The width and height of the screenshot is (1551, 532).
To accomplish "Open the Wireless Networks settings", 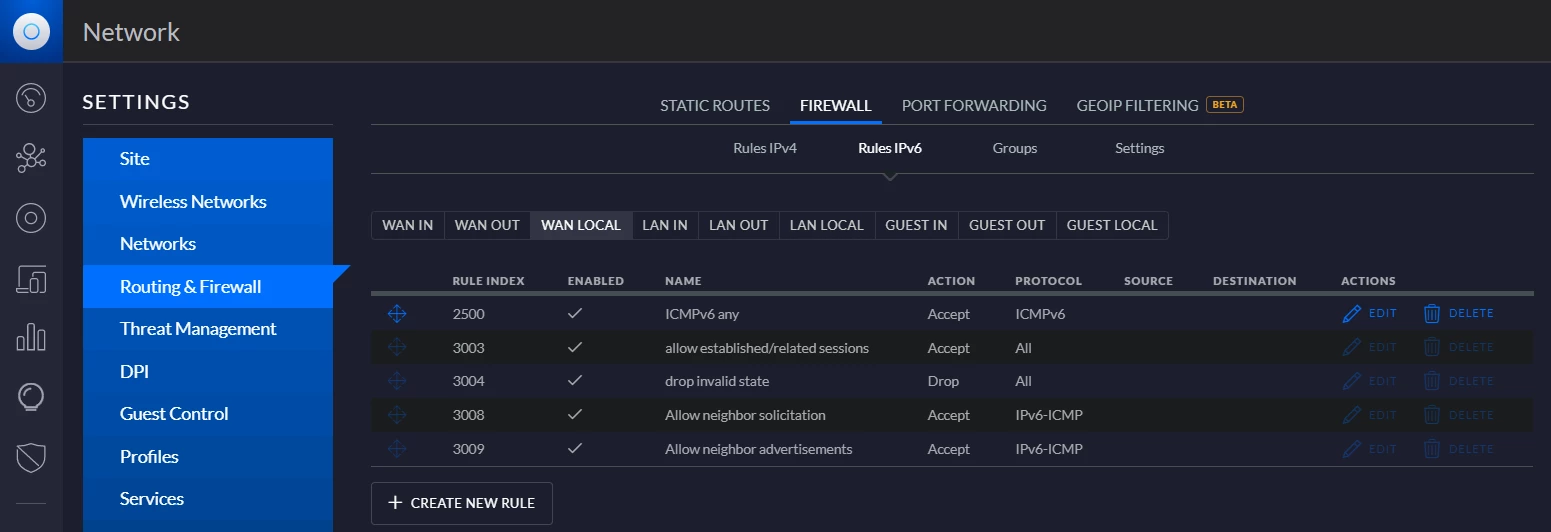I will tap(193, 202).
